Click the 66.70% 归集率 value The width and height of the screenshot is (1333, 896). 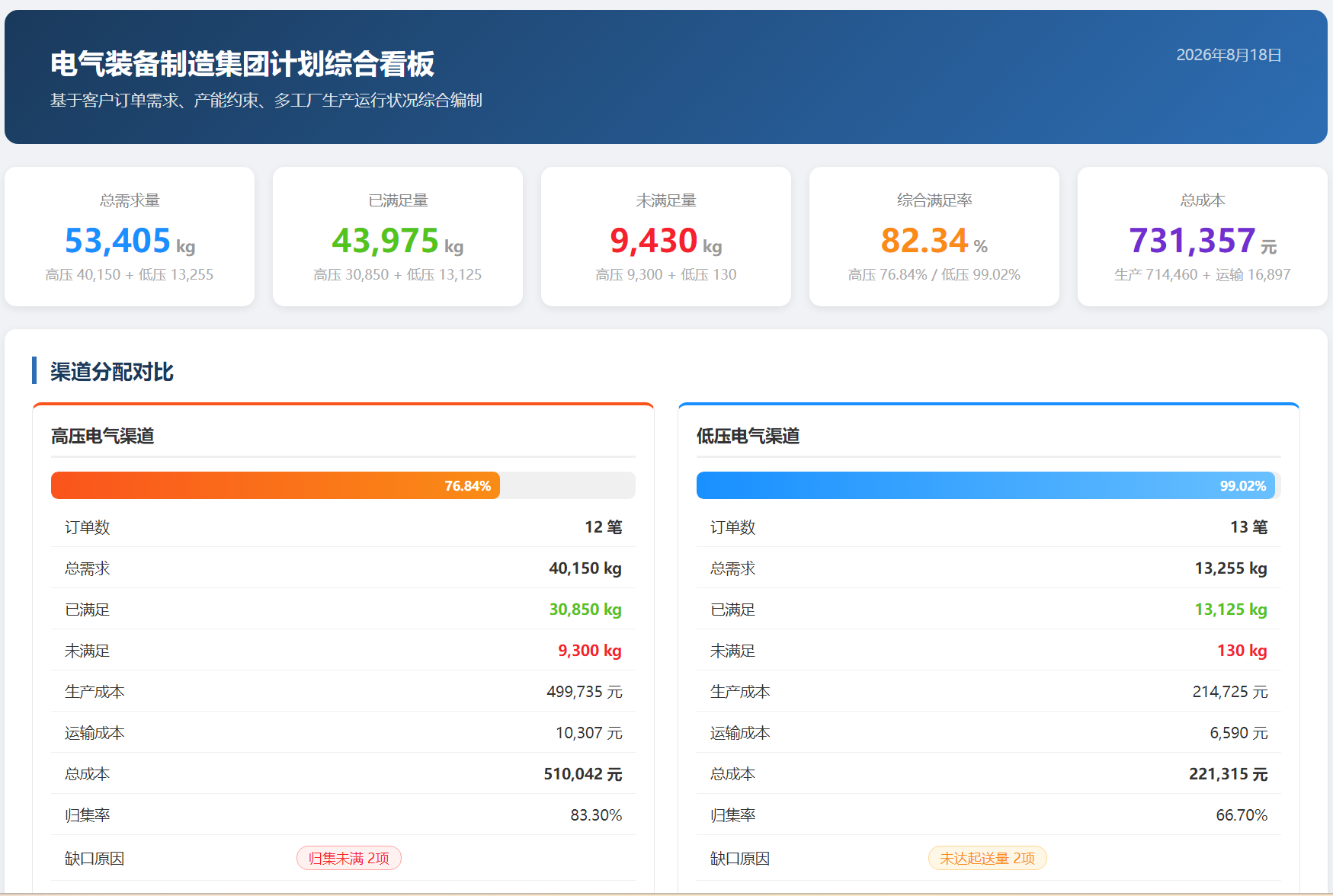[1242, 815]
